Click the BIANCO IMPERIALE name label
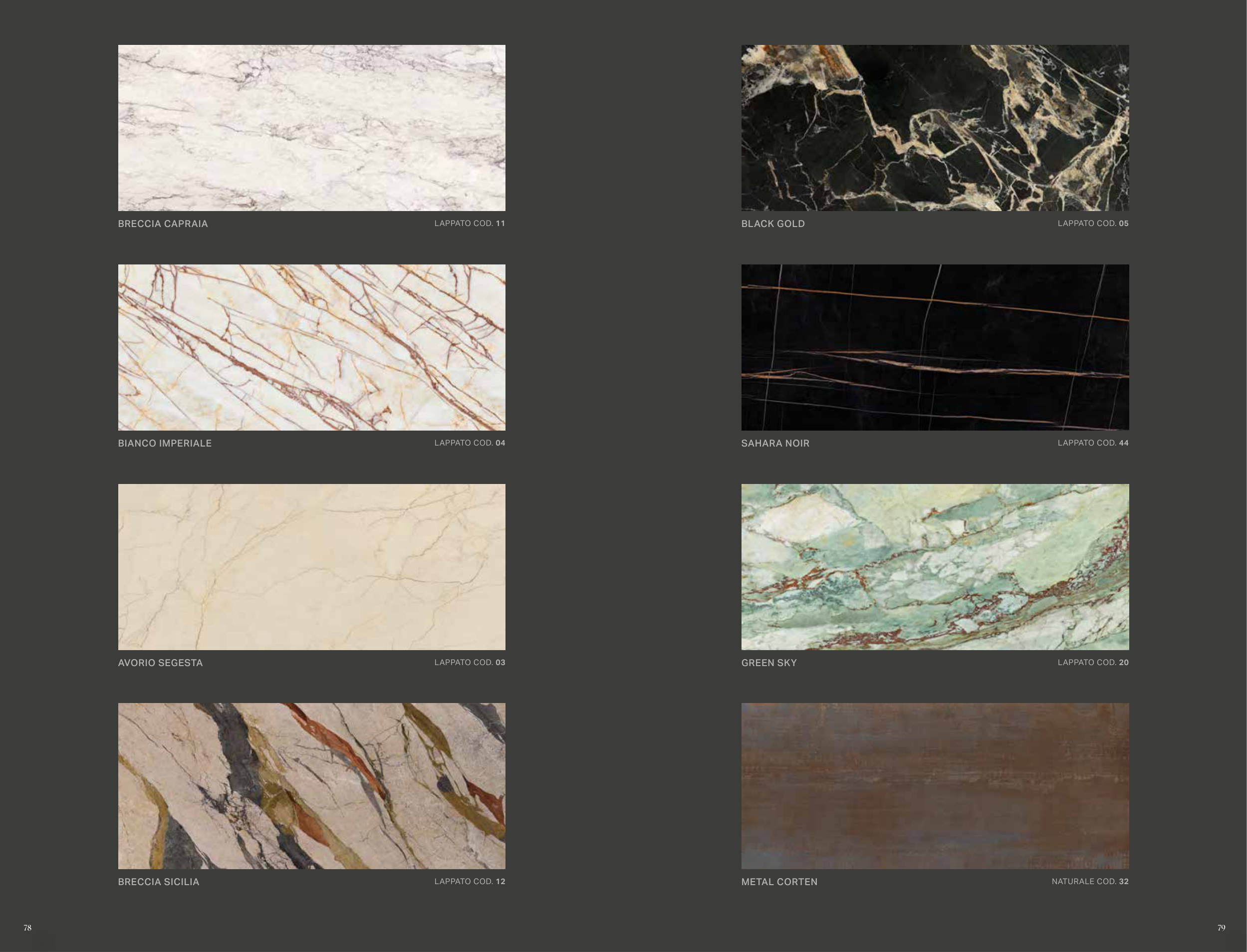 pyautogui.click(x=164, y=443)
